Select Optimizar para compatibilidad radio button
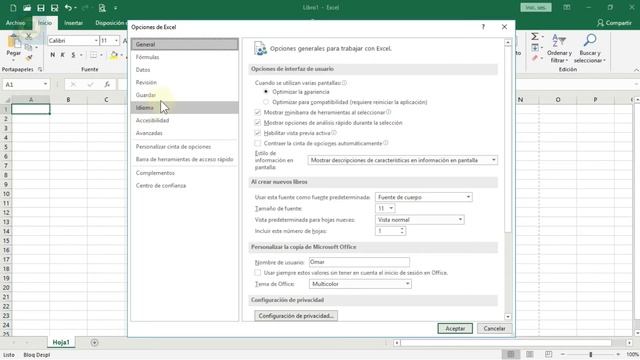Image resolution: width=640 pixels, height=360 pixels. pos(266,102)
